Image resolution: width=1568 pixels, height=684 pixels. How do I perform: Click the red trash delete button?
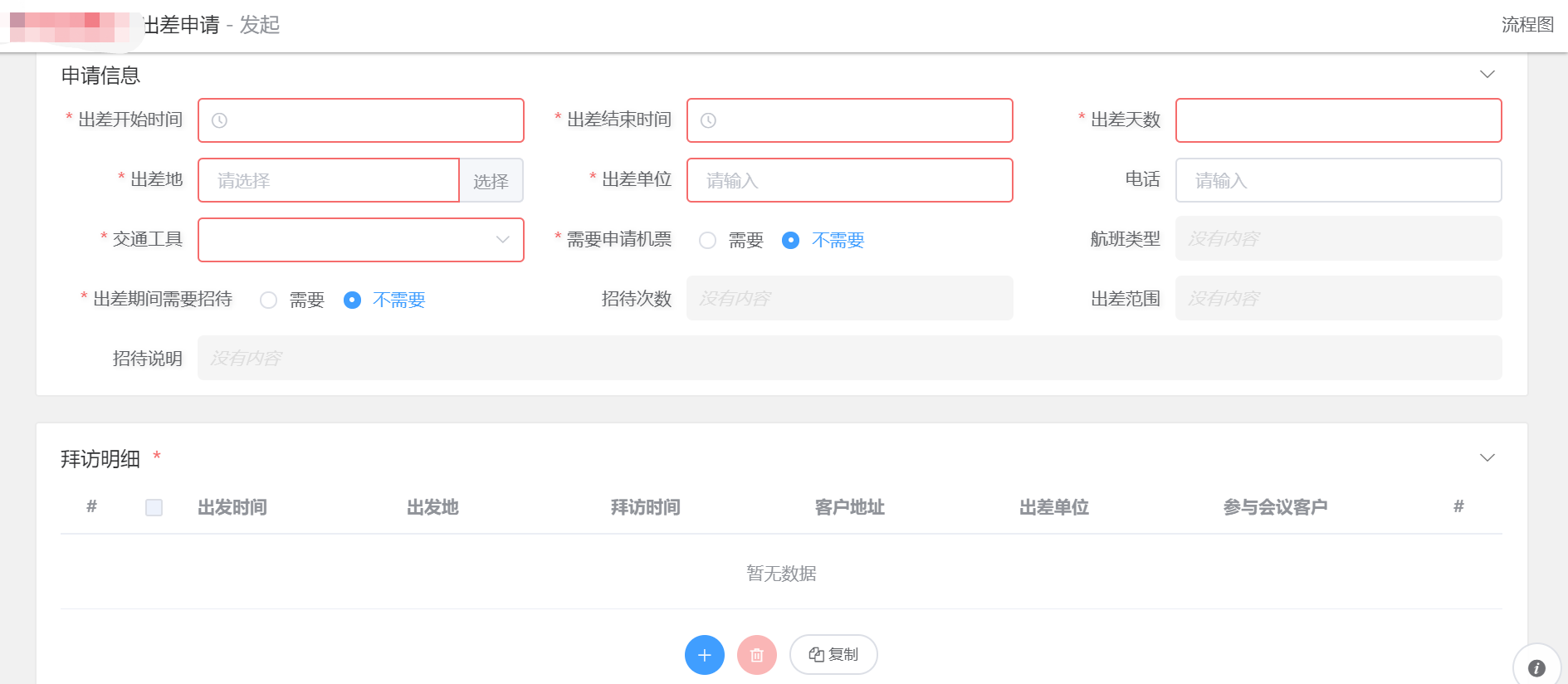coord(757,655)
